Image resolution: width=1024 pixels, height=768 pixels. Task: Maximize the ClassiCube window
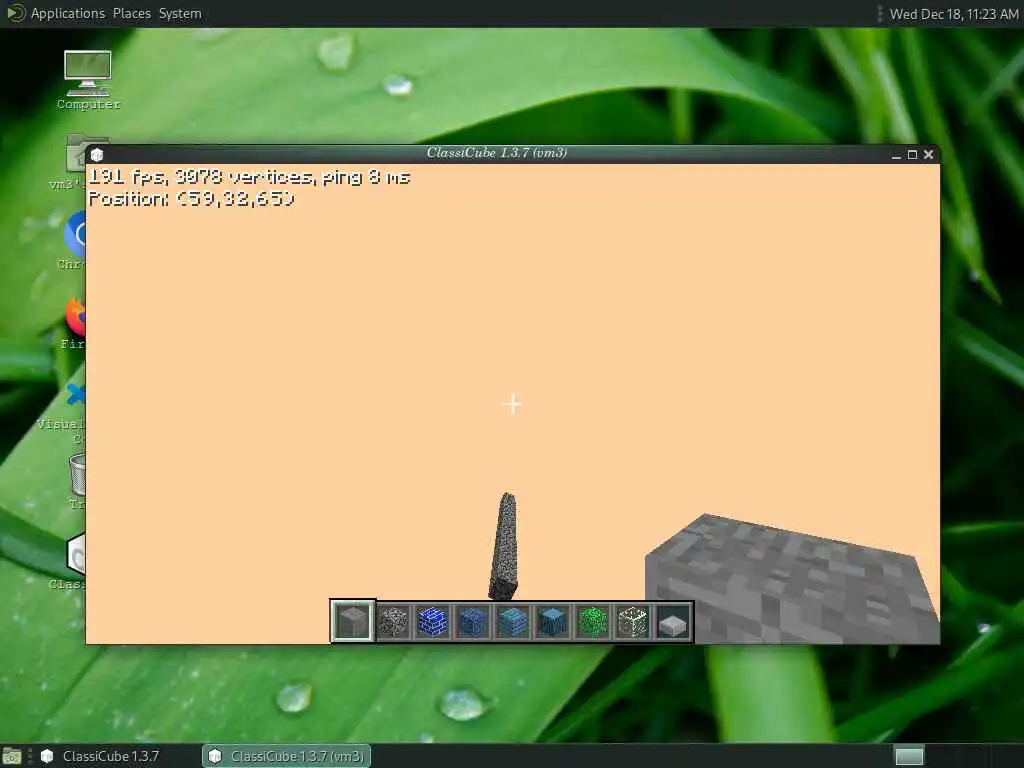912,155
